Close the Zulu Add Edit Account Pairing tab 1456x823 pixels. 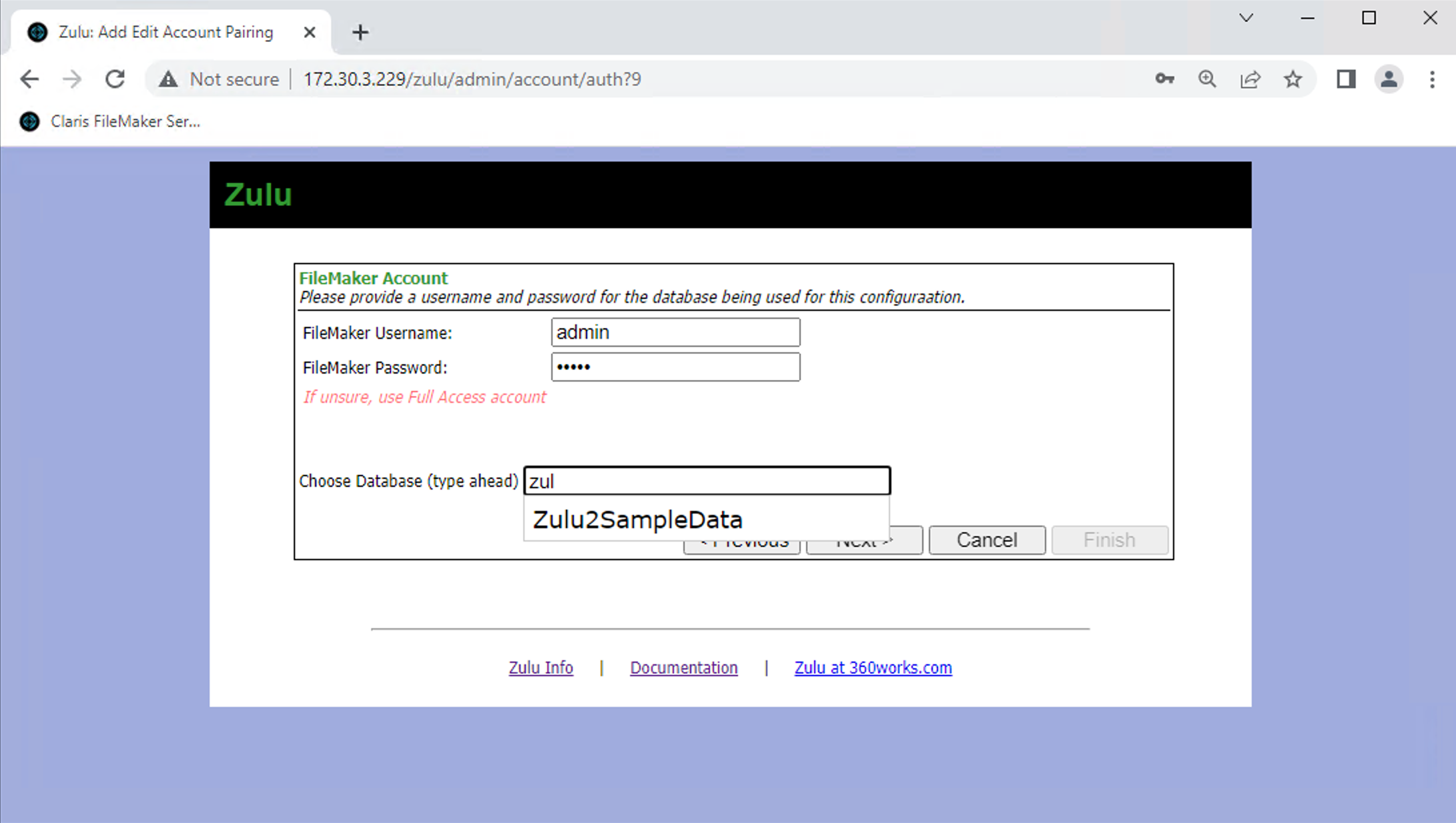pos(309,32)
